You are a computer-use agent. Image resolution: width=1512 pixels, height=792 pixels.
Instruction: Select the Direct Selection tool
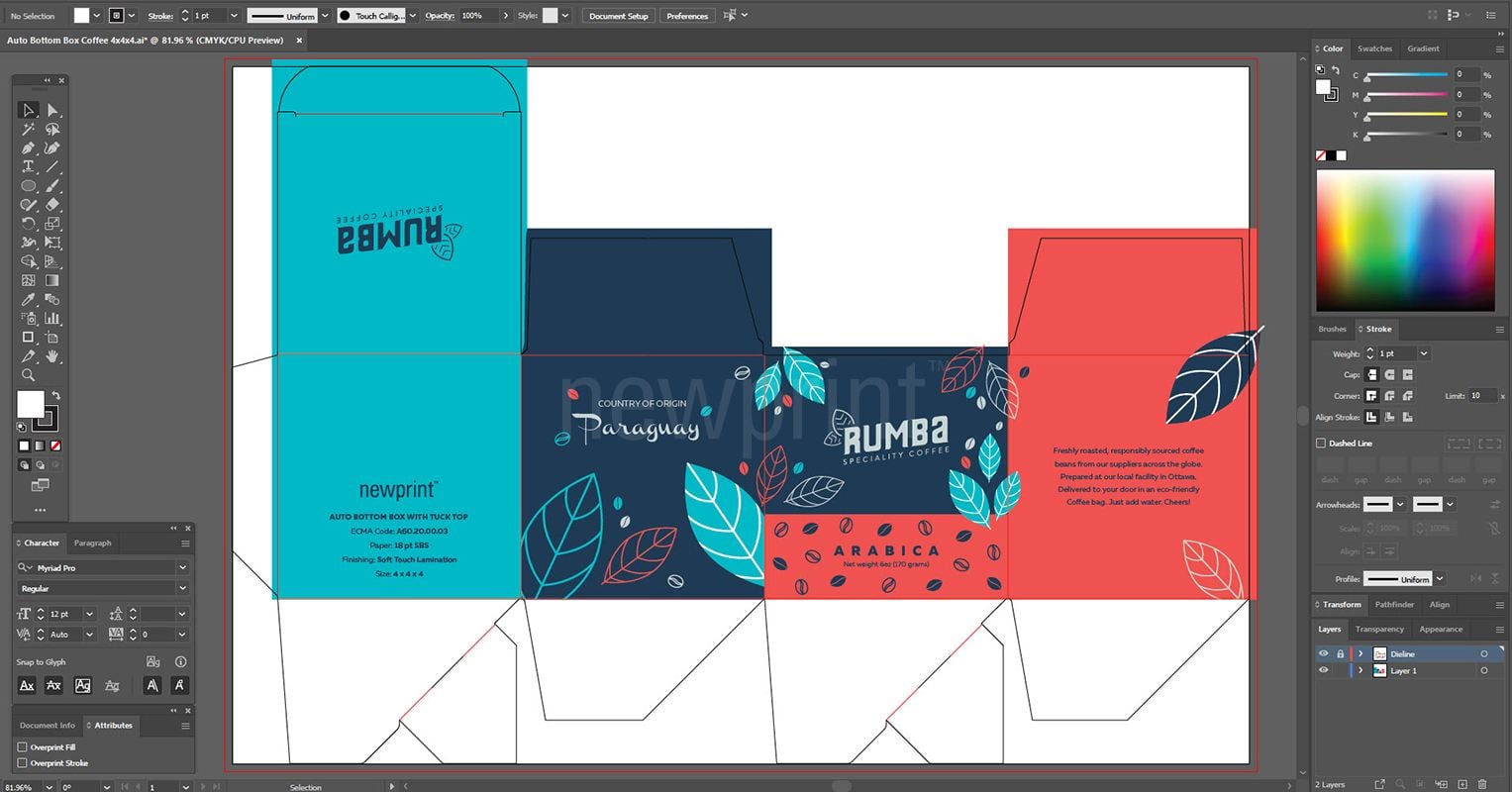point(52,110)
